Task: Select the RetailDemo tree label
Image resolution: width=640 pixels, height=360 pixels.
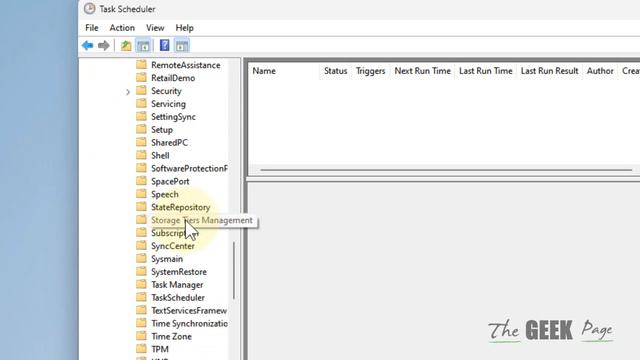Action: click(173, 78)
